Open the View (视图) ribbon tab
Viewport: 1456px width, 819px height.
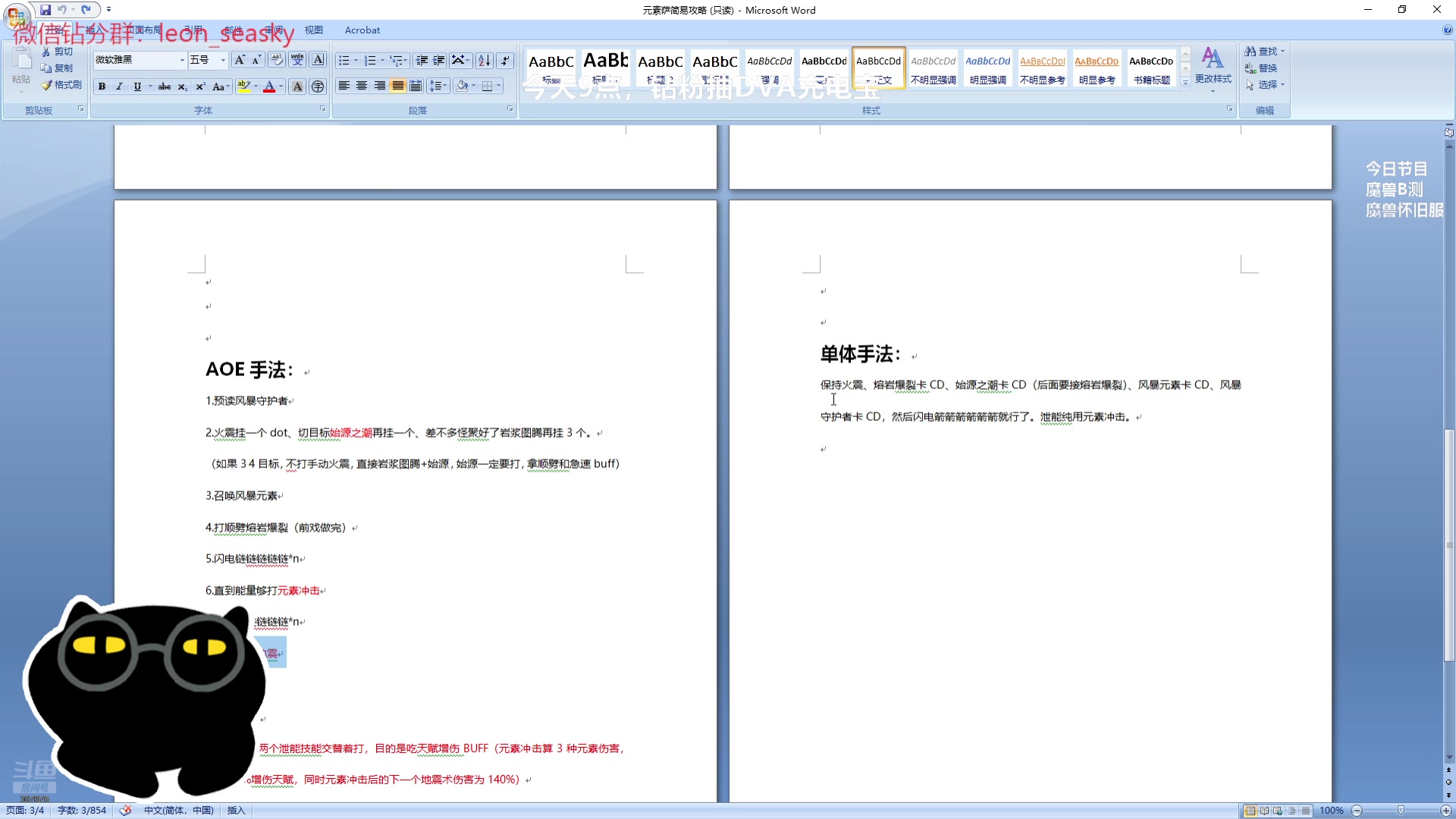point(314,30)
